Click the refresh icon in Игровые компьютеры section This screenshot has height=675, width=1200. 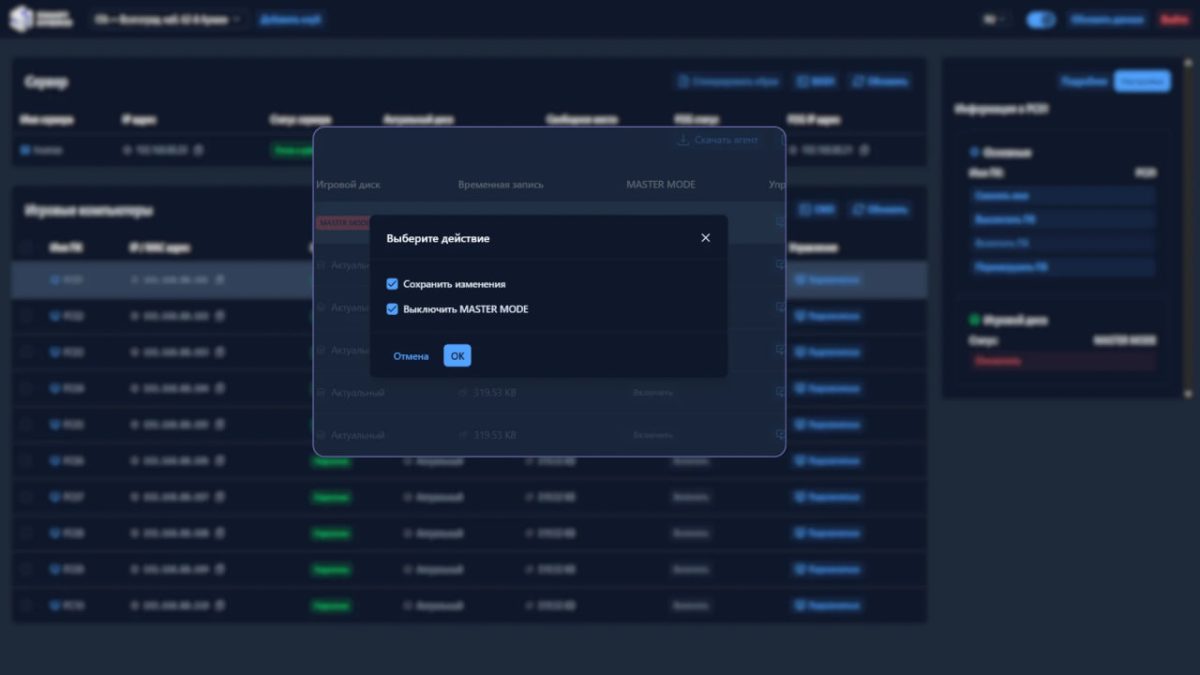[860, 210]
